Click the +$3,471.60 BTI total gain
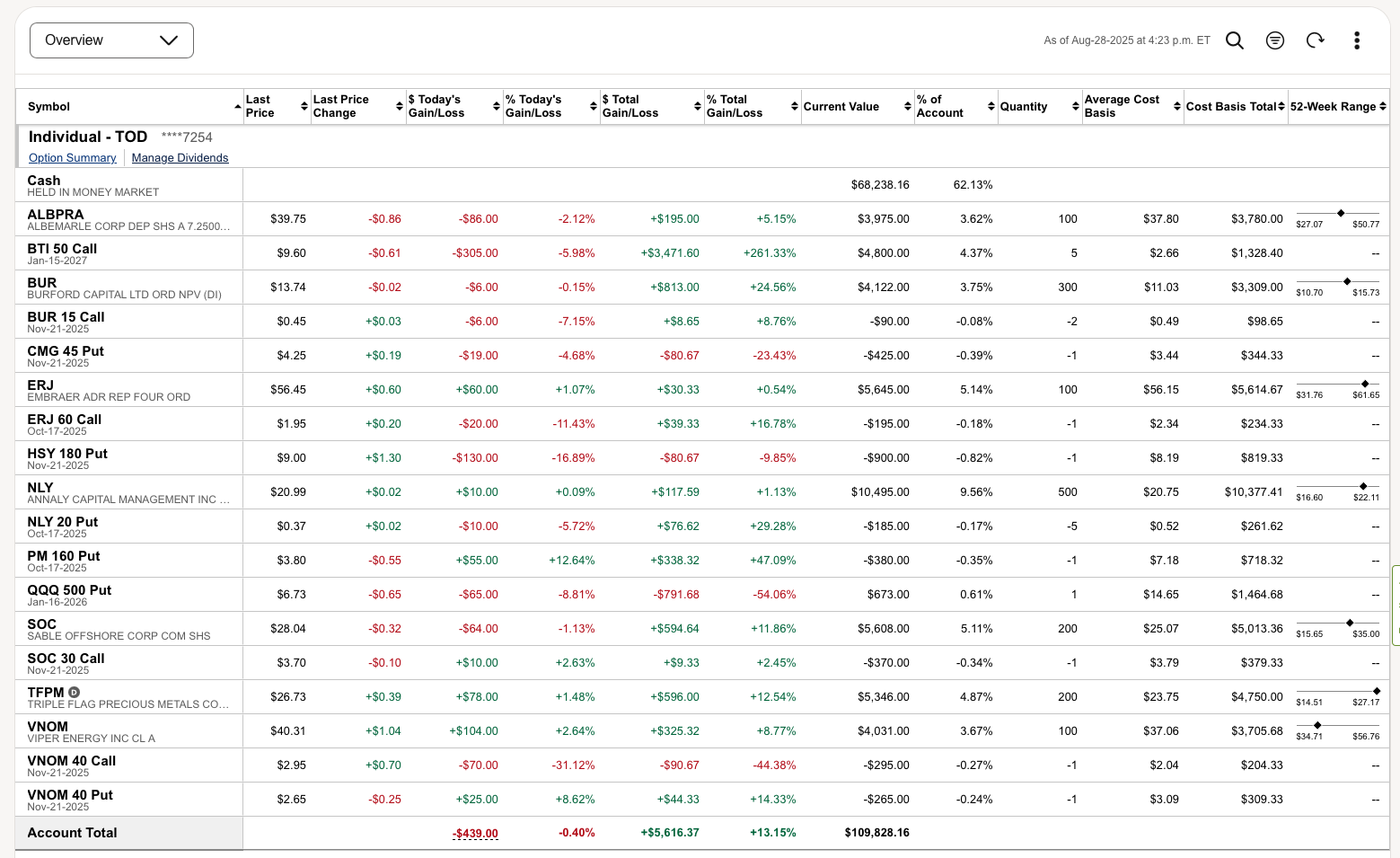The width and height of the screenshot is (1400, 858). [x=670, y=253]
